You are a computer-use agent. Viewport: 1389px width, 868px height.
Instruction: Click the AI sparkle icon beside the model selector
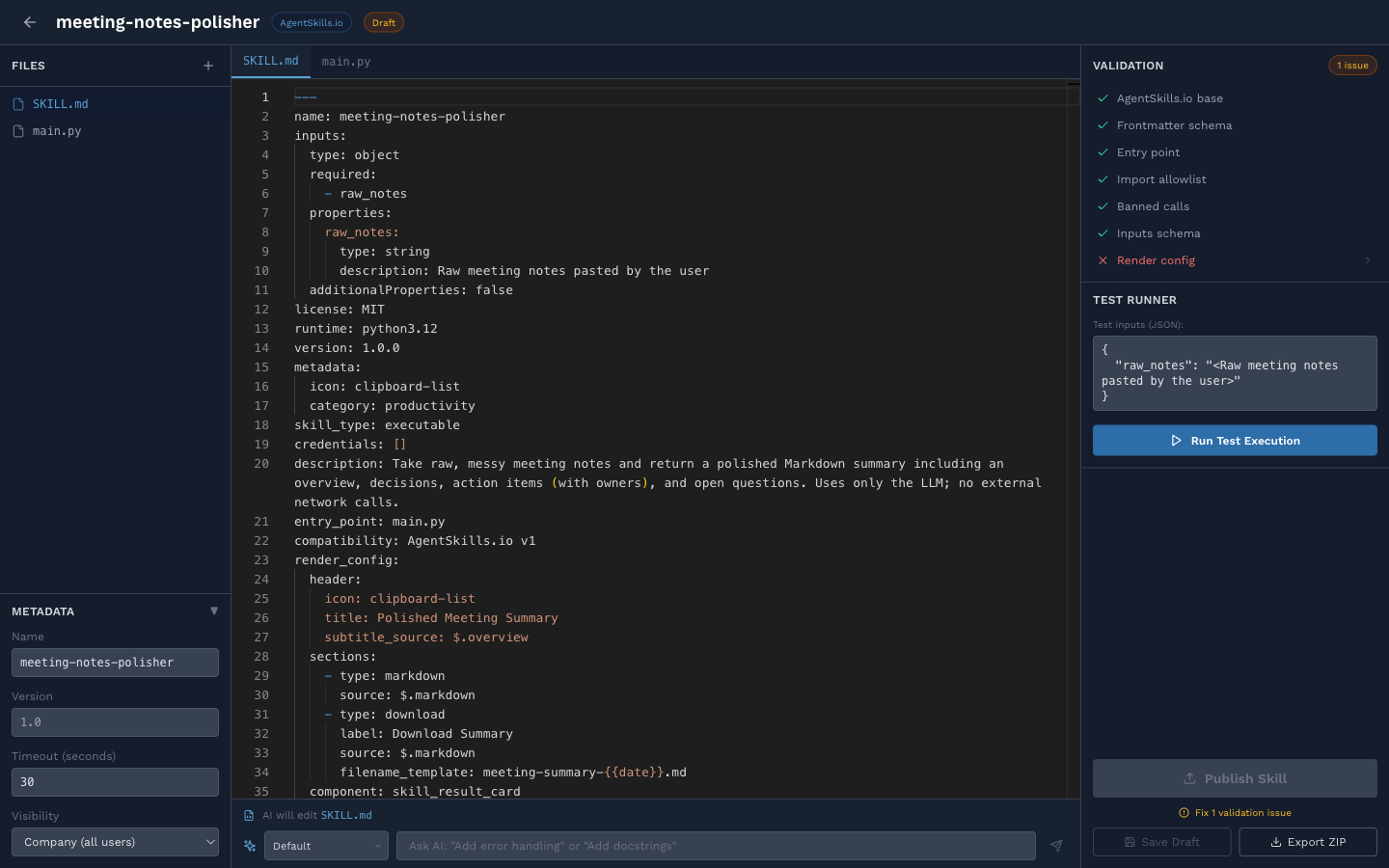click(250, 846)
